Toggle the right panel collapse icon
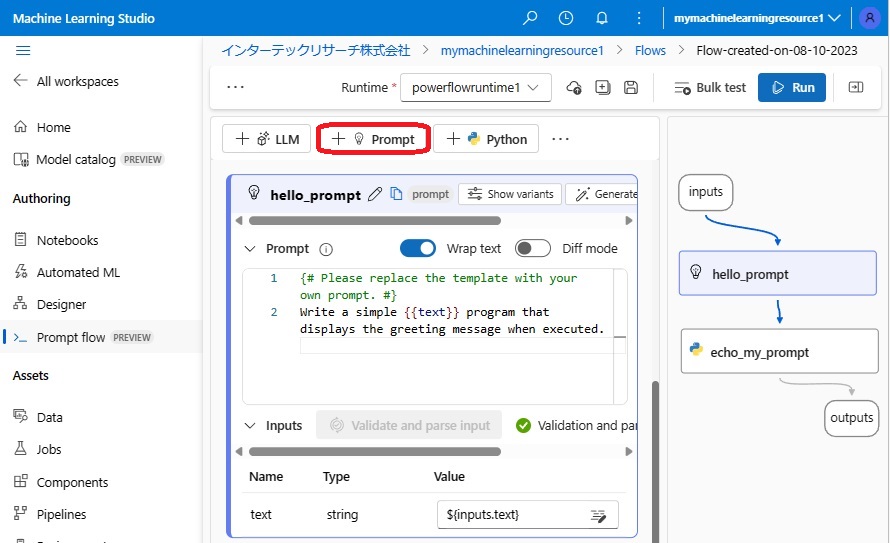890x543 pixels. coord(855,87)
